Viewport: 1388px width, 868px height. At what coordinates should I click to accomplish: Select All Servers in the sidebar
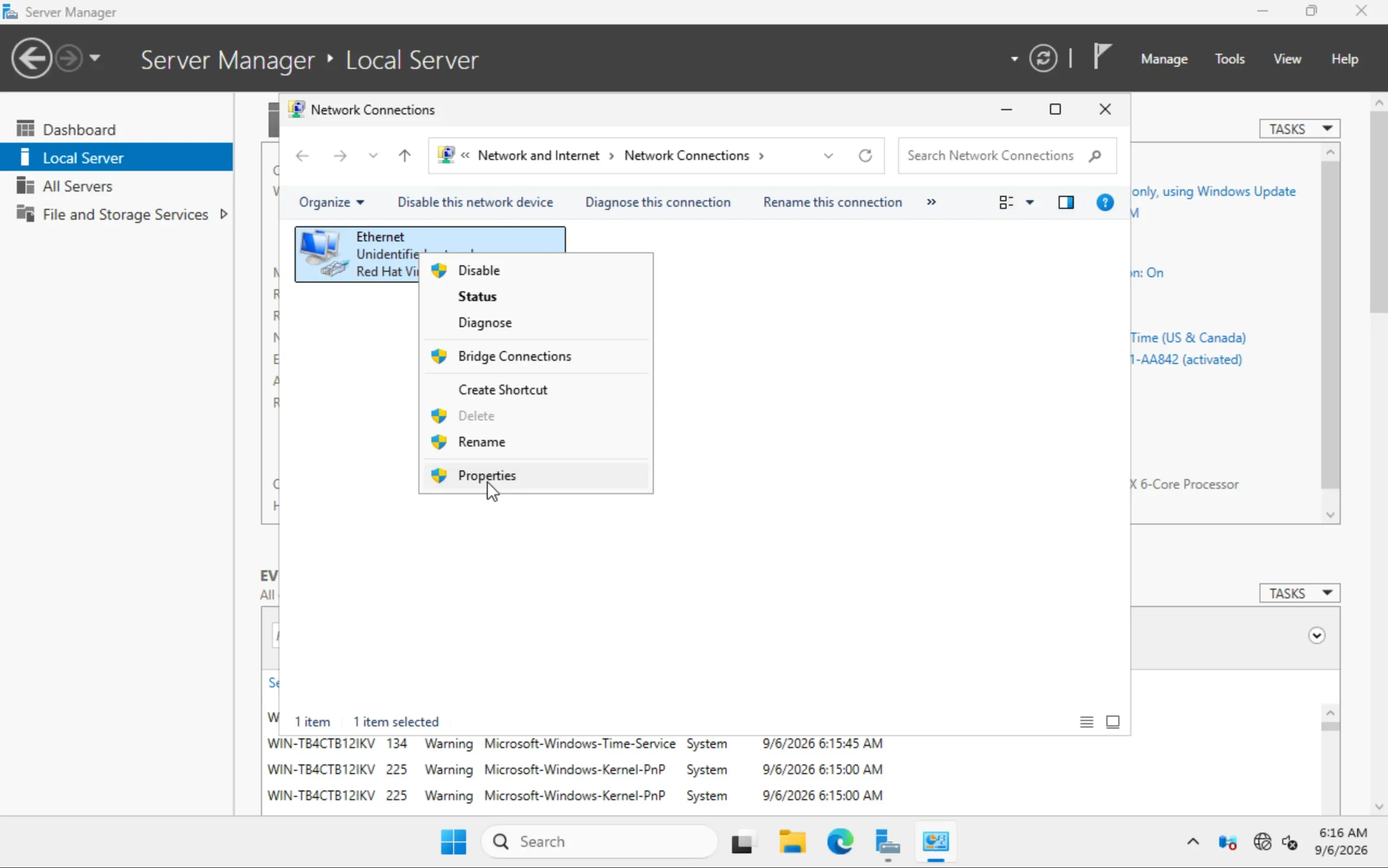pyautogui.click(x=117, y=186)
